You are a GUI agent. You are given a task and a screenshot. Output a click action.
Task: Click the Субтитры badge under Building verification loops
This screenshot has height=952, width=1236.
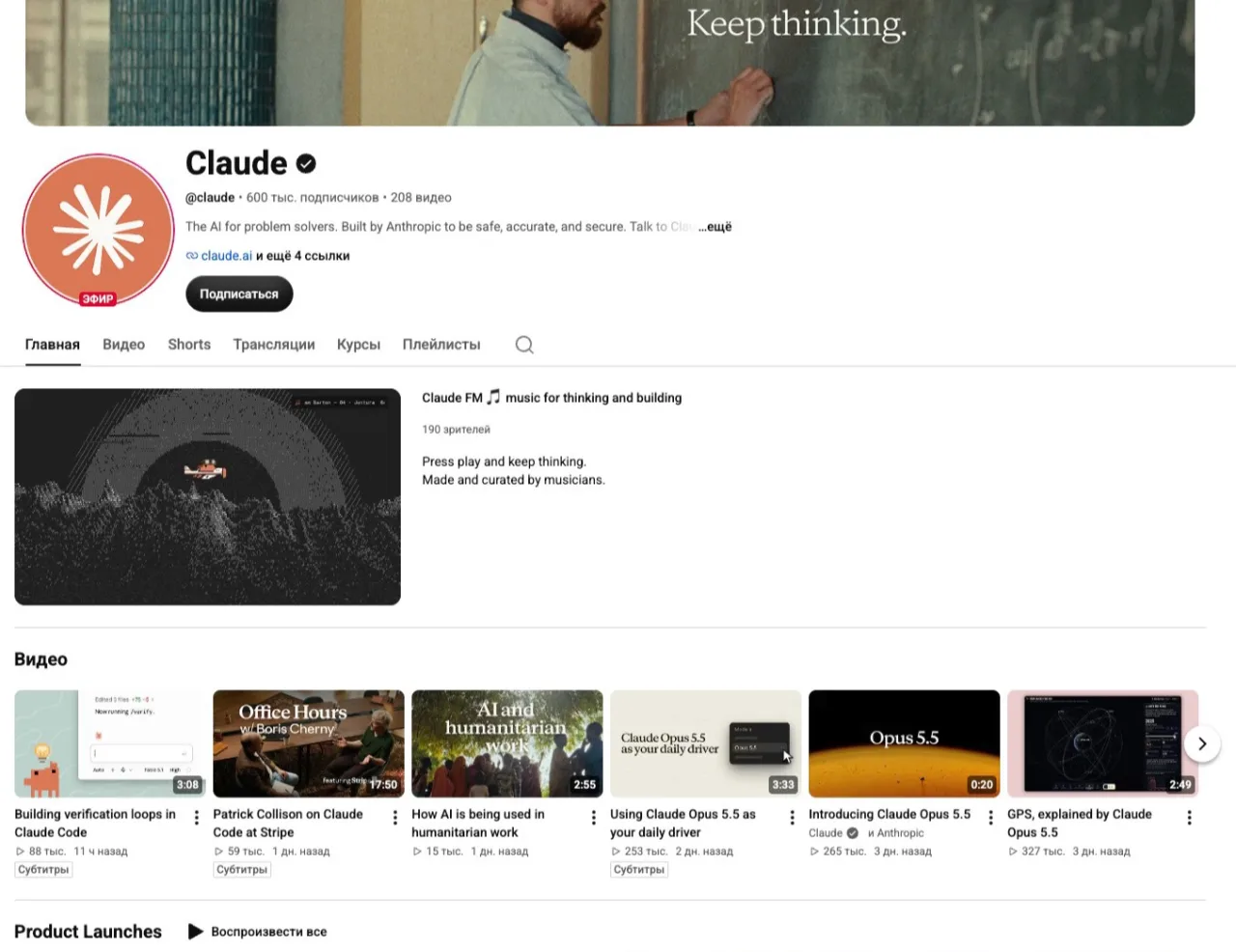click(43, 870)
